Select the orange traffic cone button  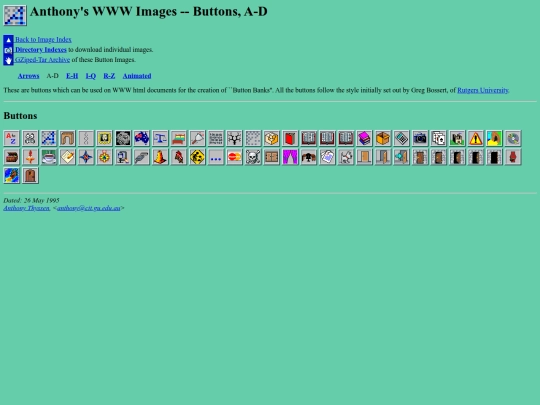tap(160, 157)
